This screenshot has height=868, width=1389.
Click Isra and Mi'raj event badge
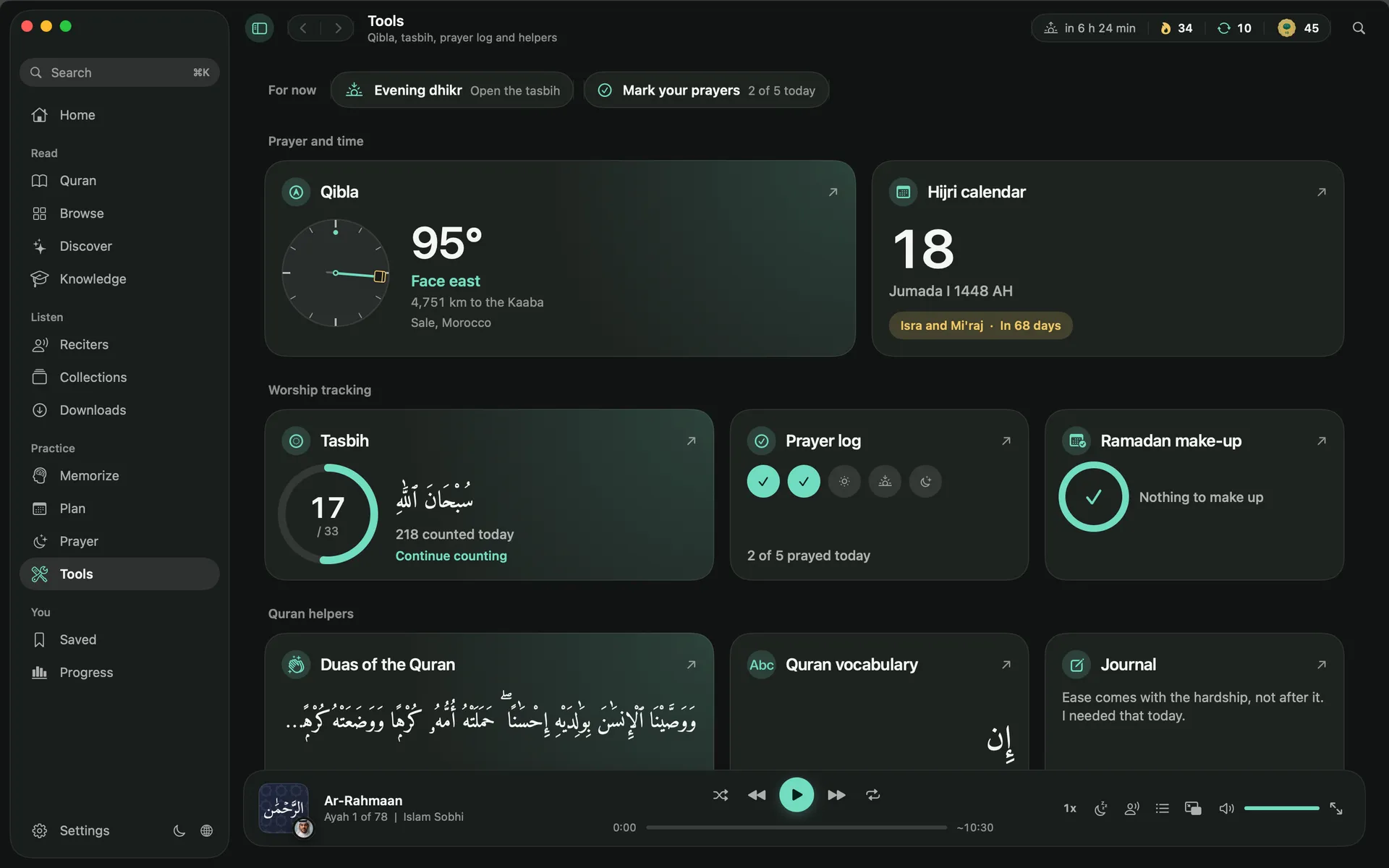tap(980, 325)
